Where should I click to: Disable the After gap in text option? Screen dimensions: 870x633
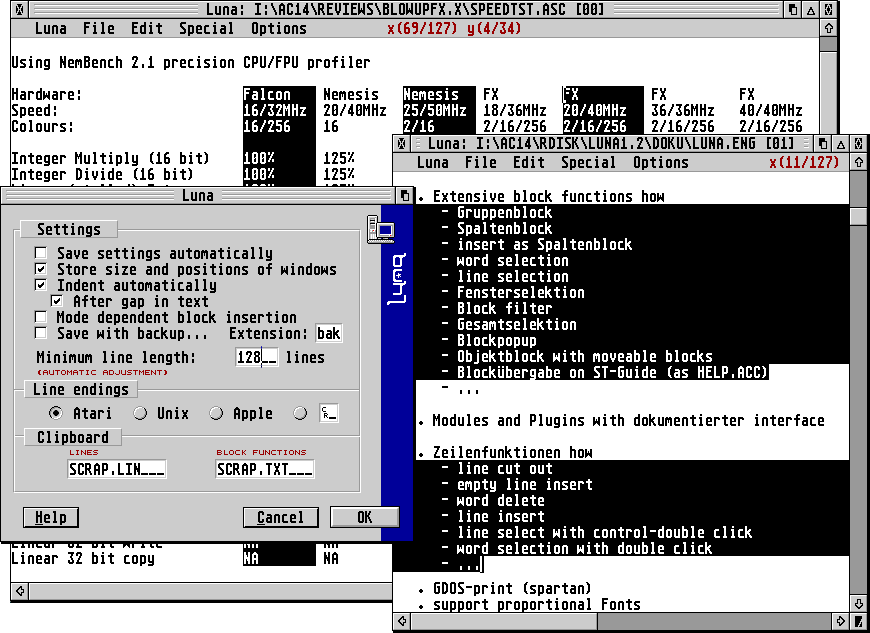pos(57,302)
